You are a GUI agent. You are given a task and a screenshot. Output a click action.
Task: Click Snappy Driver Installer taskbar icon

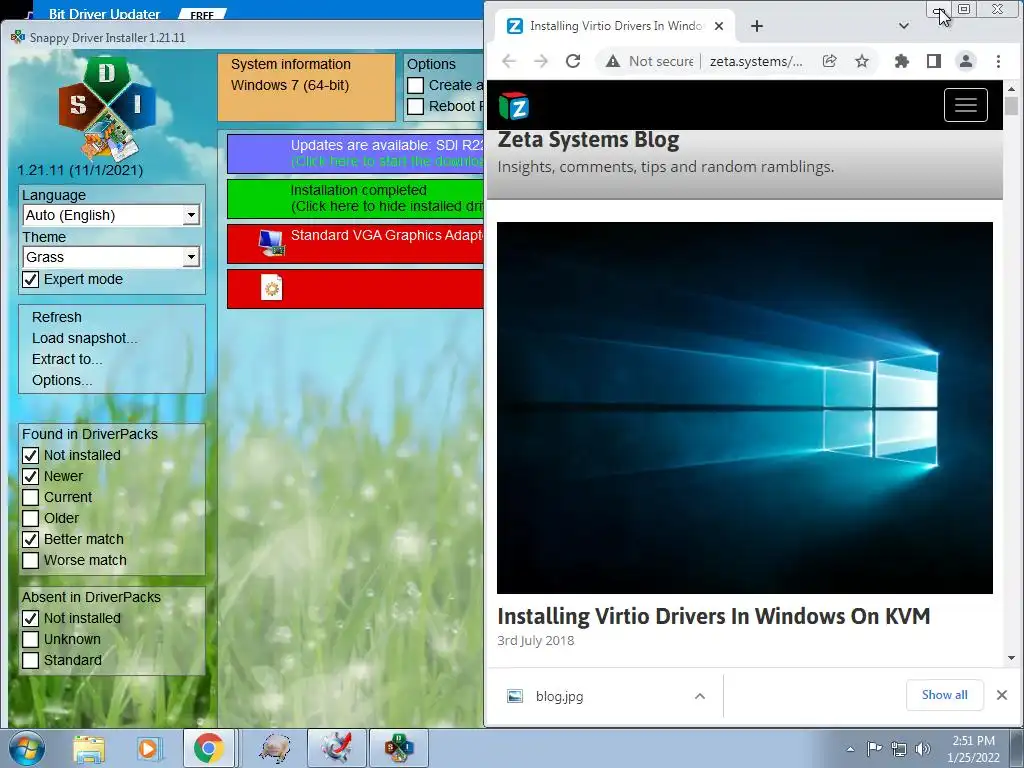point(399,748)
